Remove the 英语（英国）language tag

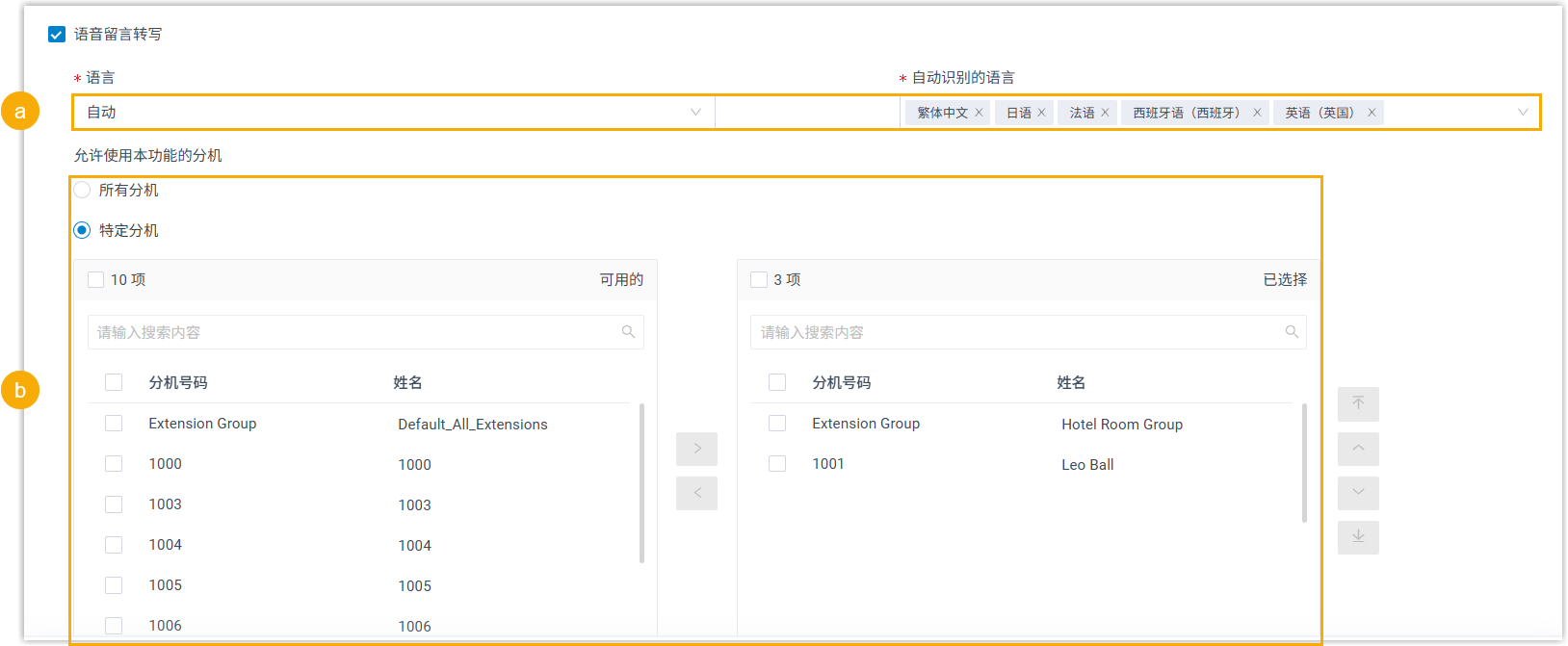pos(1372,113)
